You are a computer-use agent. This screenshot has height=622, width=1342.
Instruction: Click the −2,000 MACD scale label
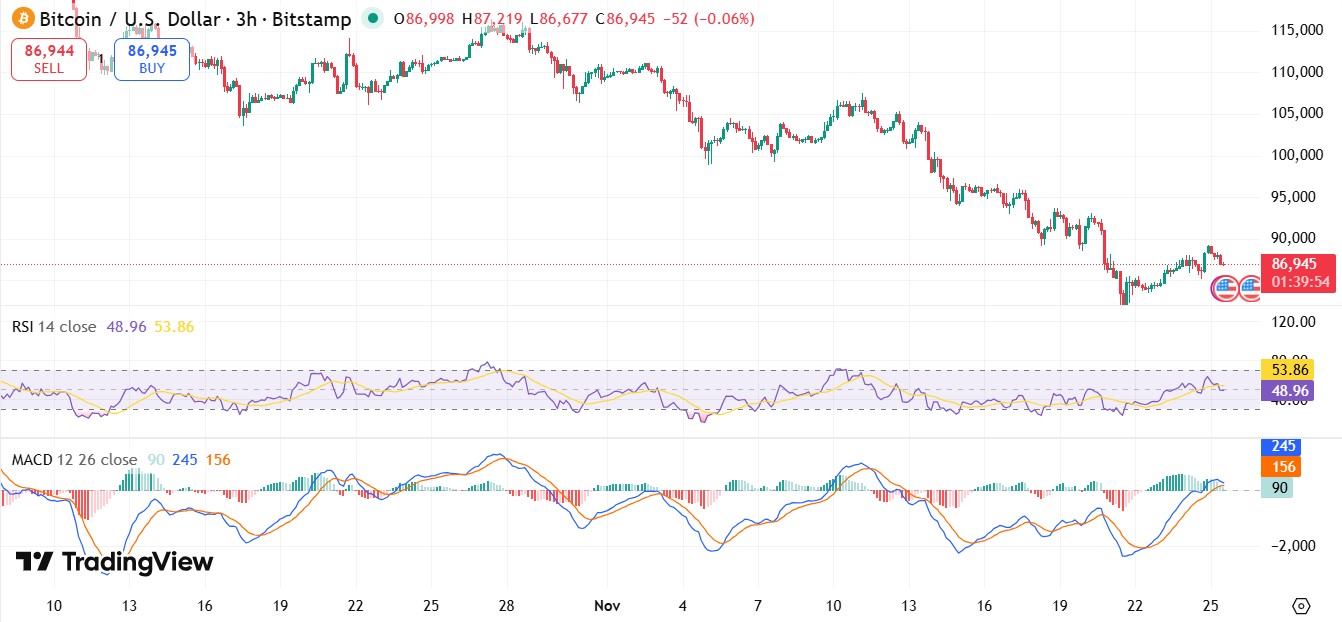(1294, 546)
